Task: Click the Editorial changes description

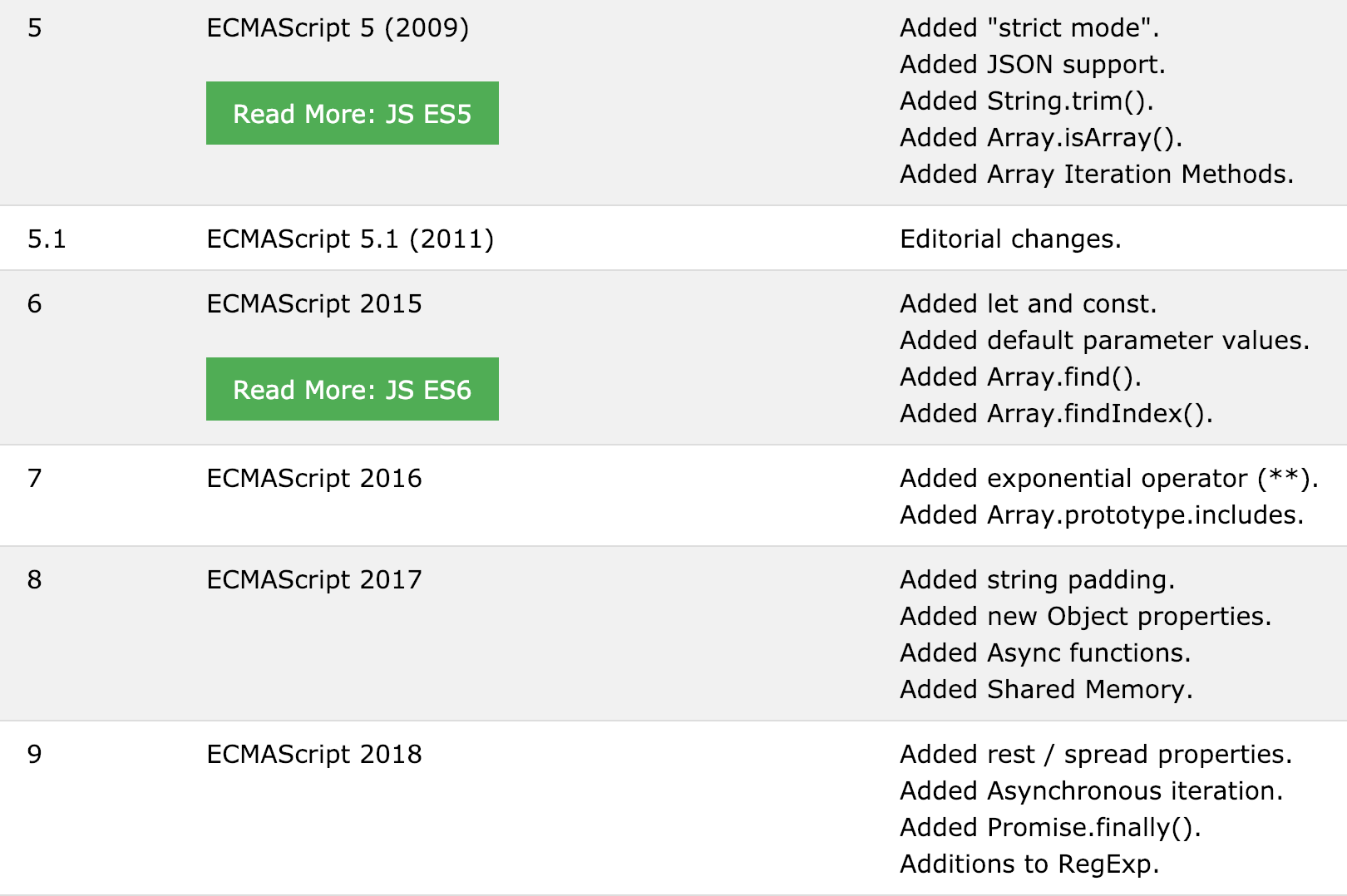Action: coord(1010,239)
